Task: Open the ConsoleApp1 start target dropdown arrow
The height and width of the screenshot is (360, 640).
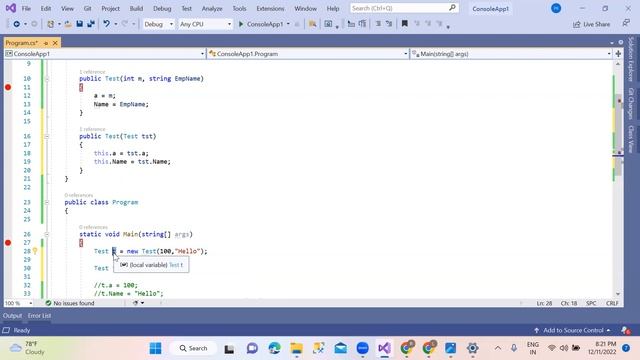Action: 288,24
